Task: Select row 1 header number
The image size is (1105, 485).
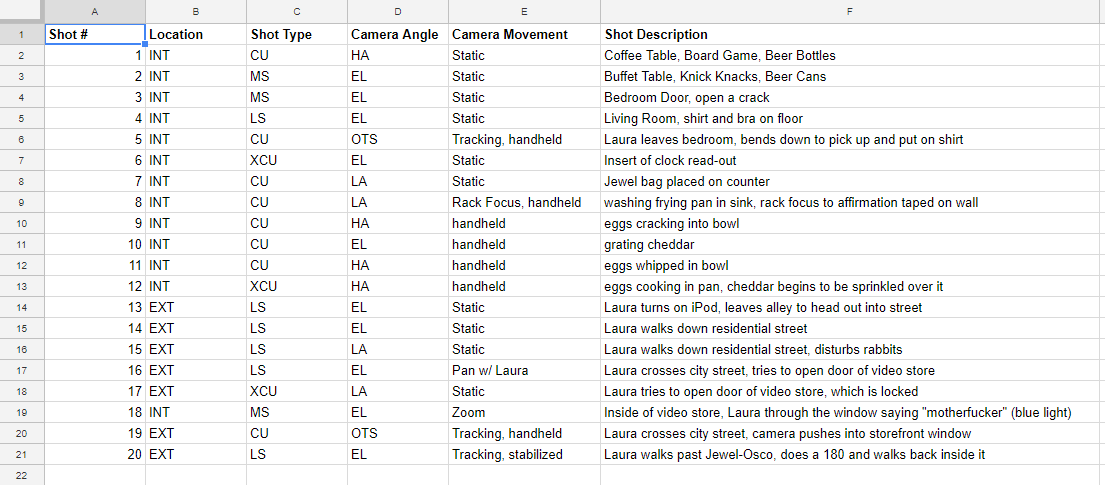Action: coord(22,34)
